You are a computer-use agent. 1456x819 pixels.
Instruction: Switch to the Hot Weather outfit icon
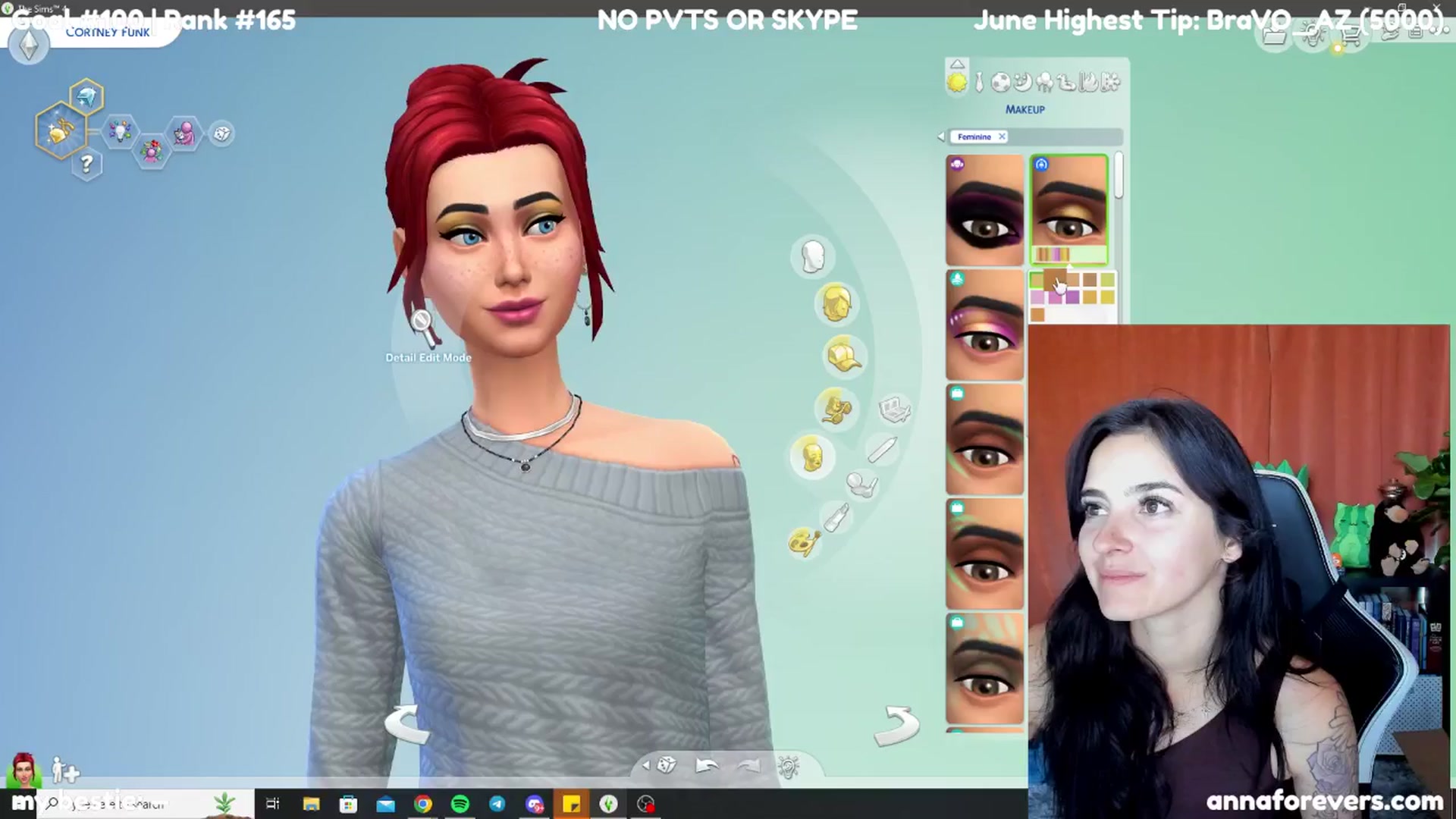1088,81
